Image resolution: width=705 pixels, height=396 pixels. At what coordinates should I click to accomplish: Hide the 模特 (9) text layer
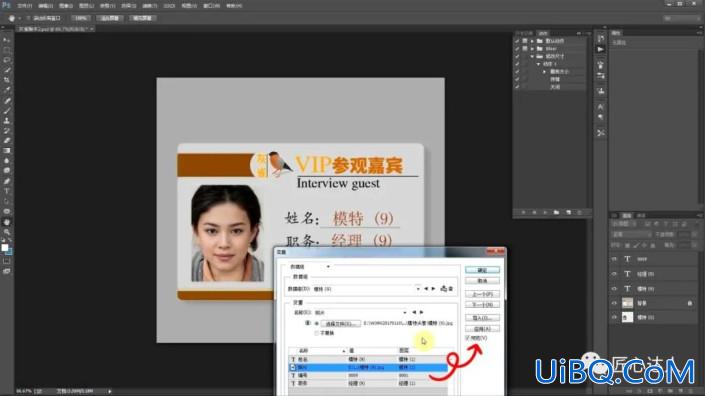[x=614, y=289]
